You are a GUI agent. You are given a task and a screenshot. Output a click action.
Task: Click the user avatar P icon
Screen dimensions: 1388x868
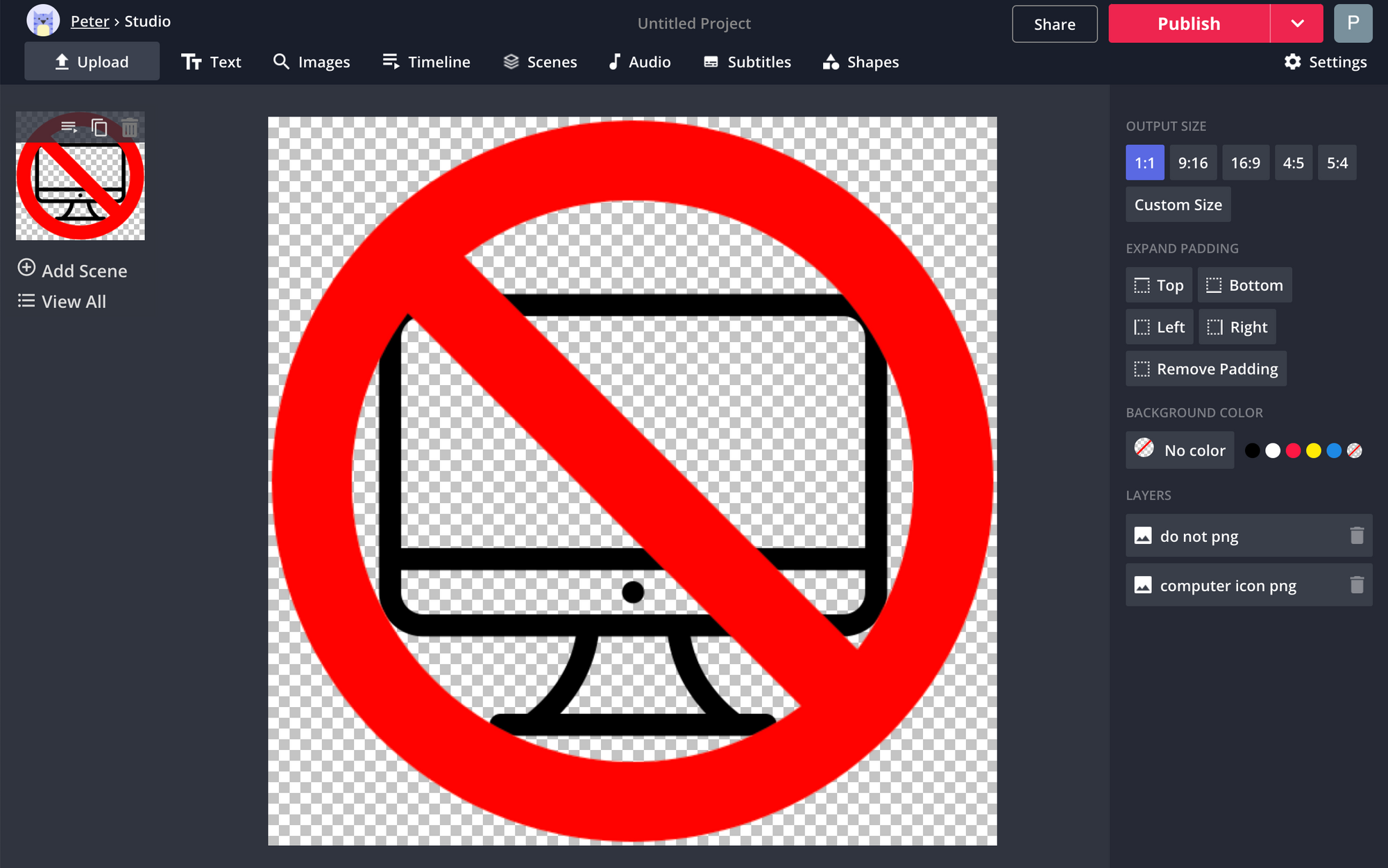pos(1353,24)
